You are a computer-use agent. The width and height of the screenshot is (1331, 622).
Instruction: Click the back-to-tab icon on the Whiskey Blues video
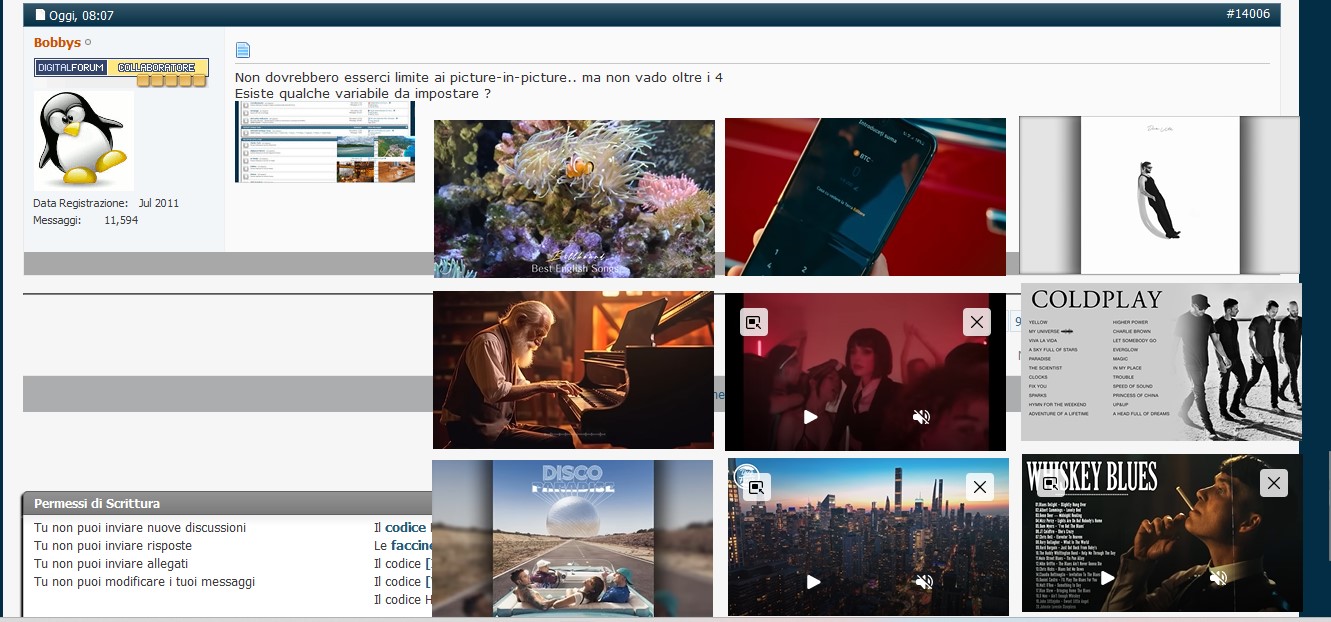pyautogui.click(x=1050, y=484)
